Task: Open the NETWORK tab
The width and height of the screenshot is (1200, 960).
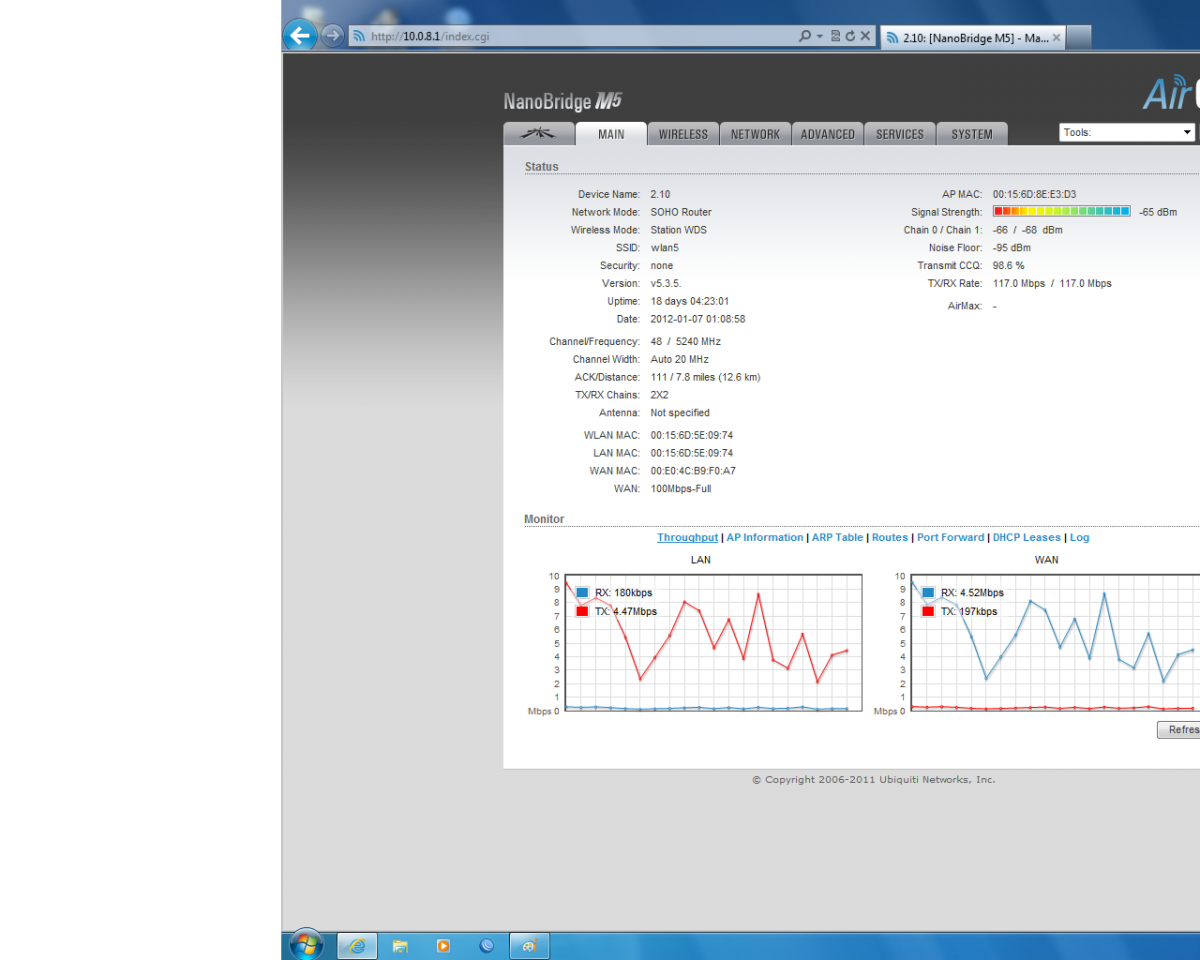Action: click(755, 134)
